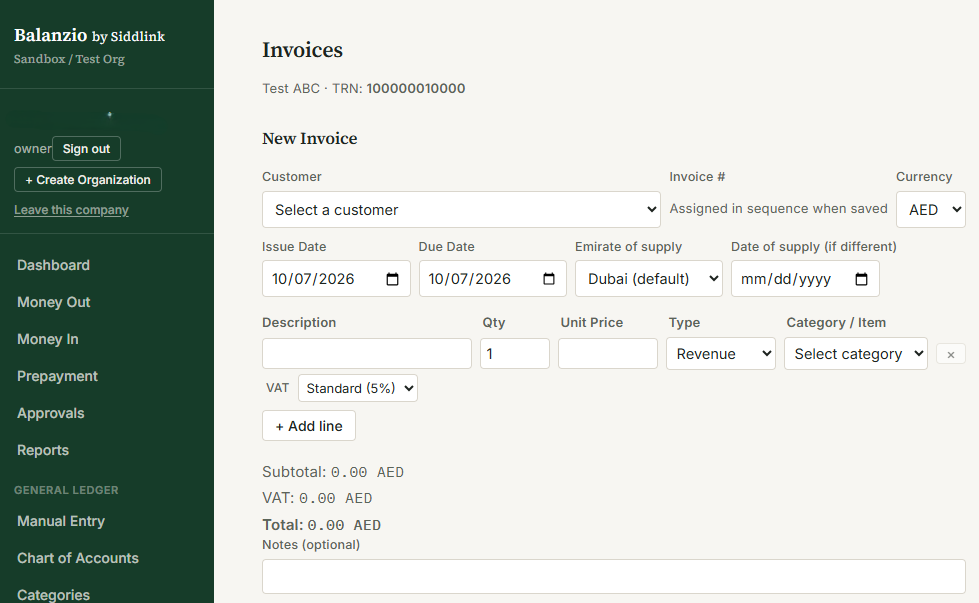The height and width of the screenshot is (603, 979).
Task: Click the + Create Organization button
Action: pos(88,180)
